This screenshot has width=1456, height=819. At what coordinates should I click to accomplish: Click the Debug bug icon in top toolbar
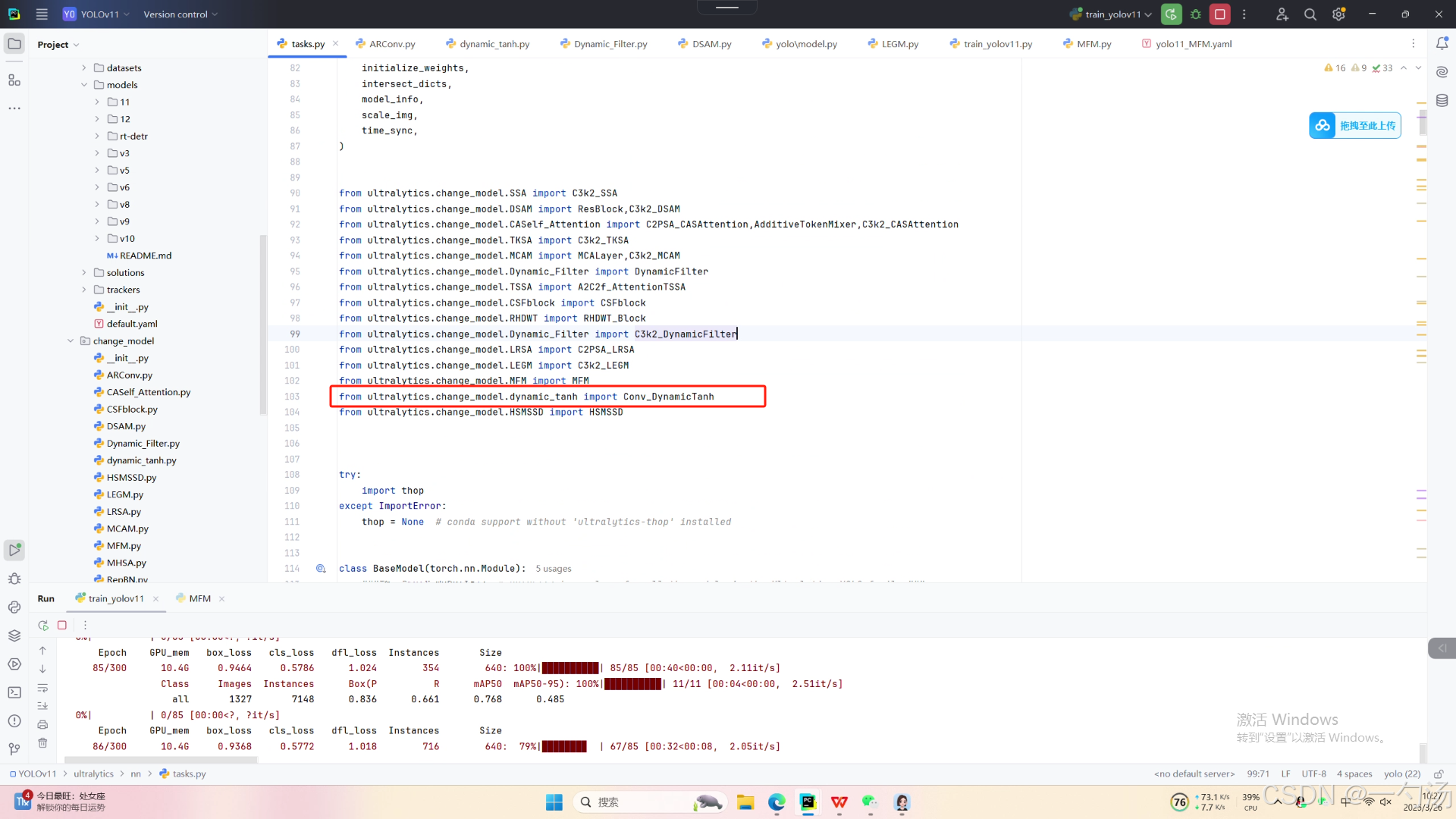pyautogui.click(x=1196, y=14)
